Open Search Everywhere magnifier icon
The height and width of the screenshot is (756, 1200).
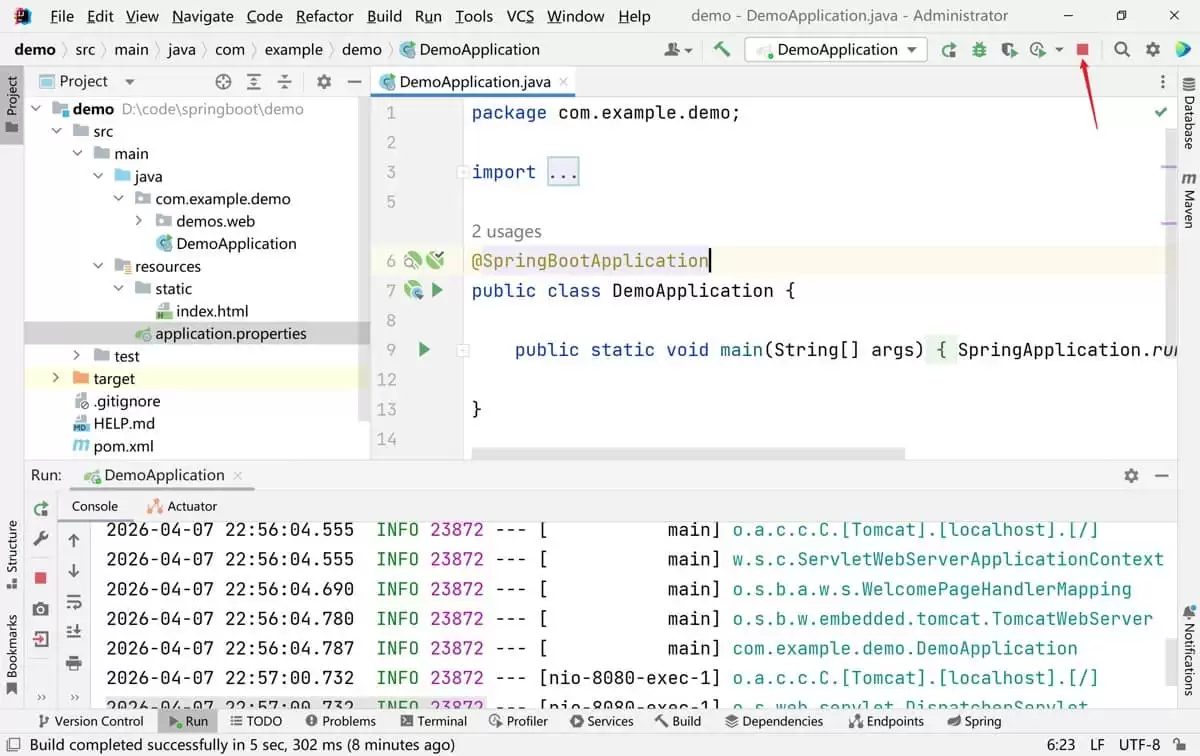[1122, 49]
